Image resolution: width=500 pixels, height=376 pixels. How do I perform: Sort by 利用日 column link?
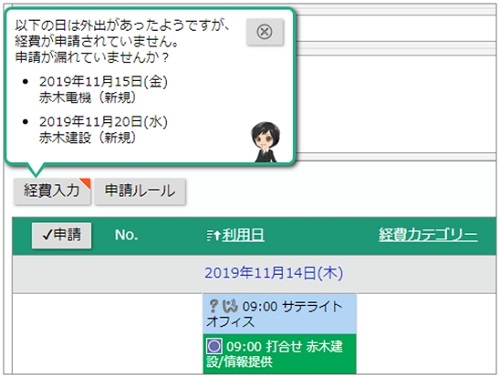click(243, 235)
